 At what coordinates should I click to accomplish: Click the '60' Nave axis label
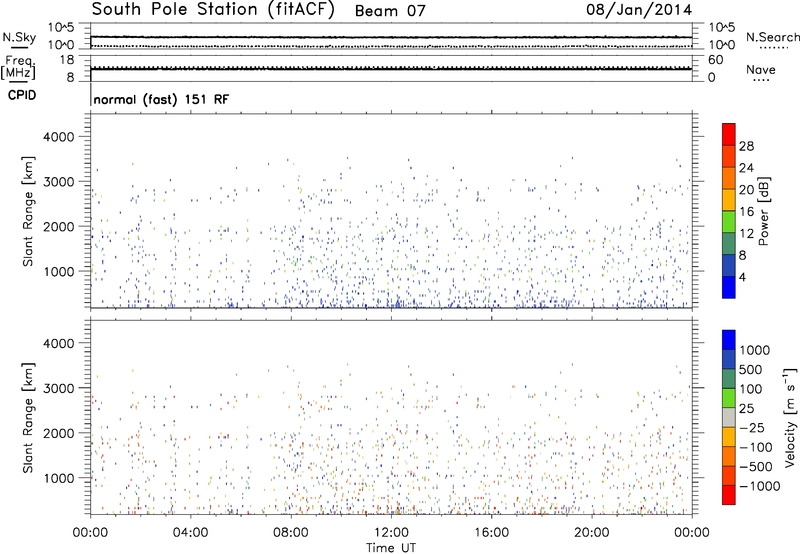coord(715,60)
